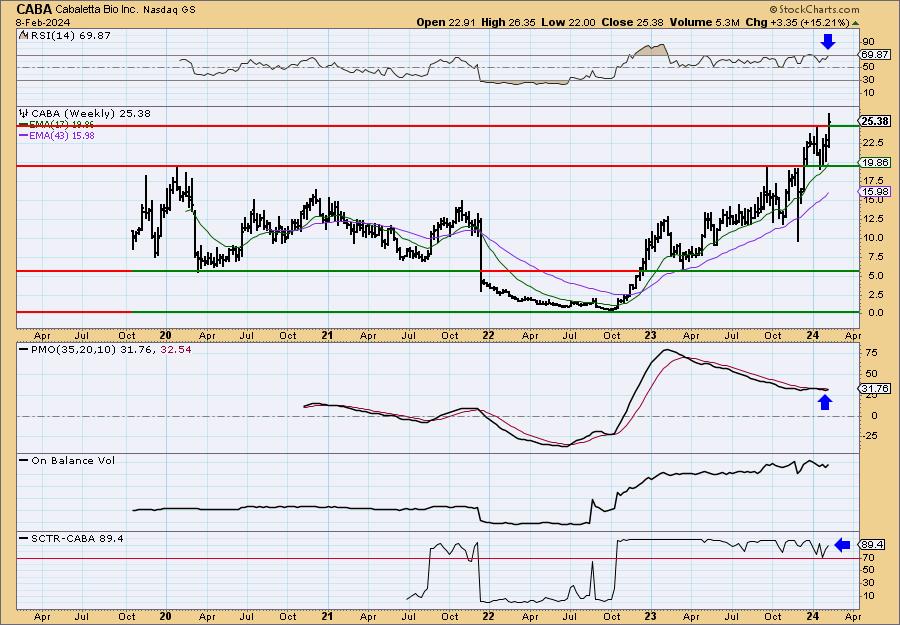
Task: Click the 19.86 EMA tag on the price axis
Action: (875, 163)
